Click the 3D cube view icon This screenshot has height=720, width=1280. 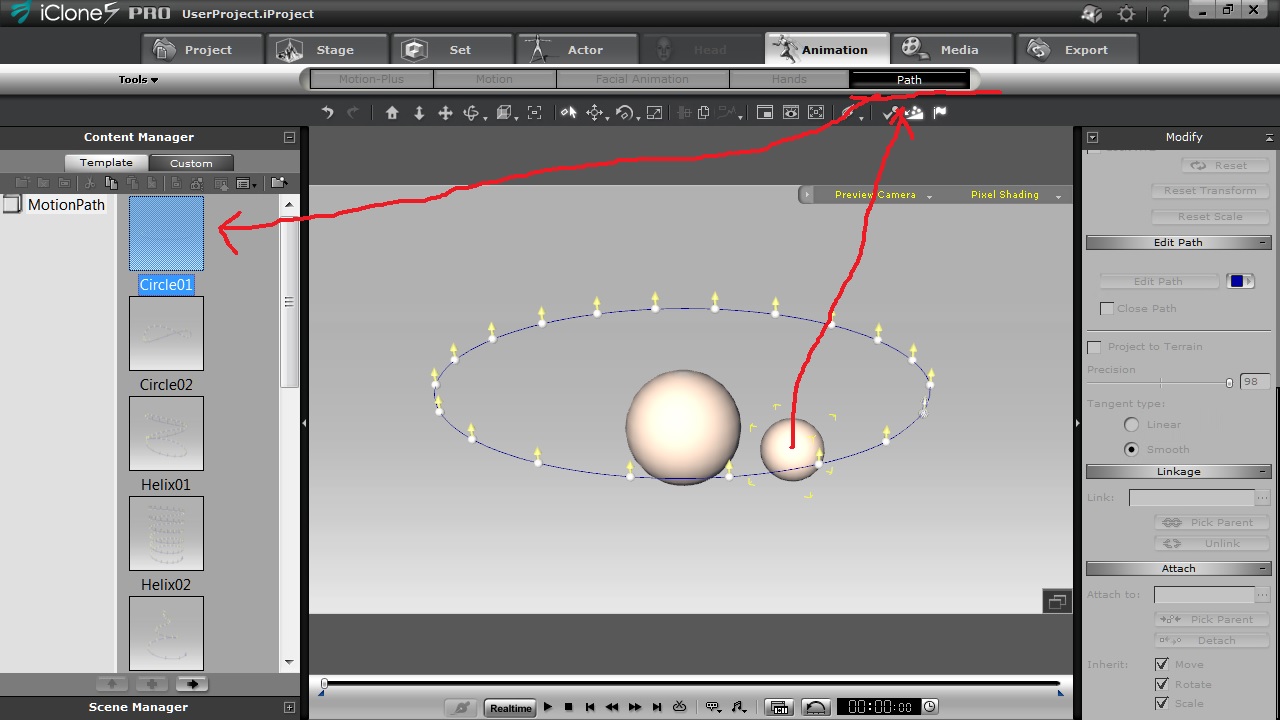[504, 113]
